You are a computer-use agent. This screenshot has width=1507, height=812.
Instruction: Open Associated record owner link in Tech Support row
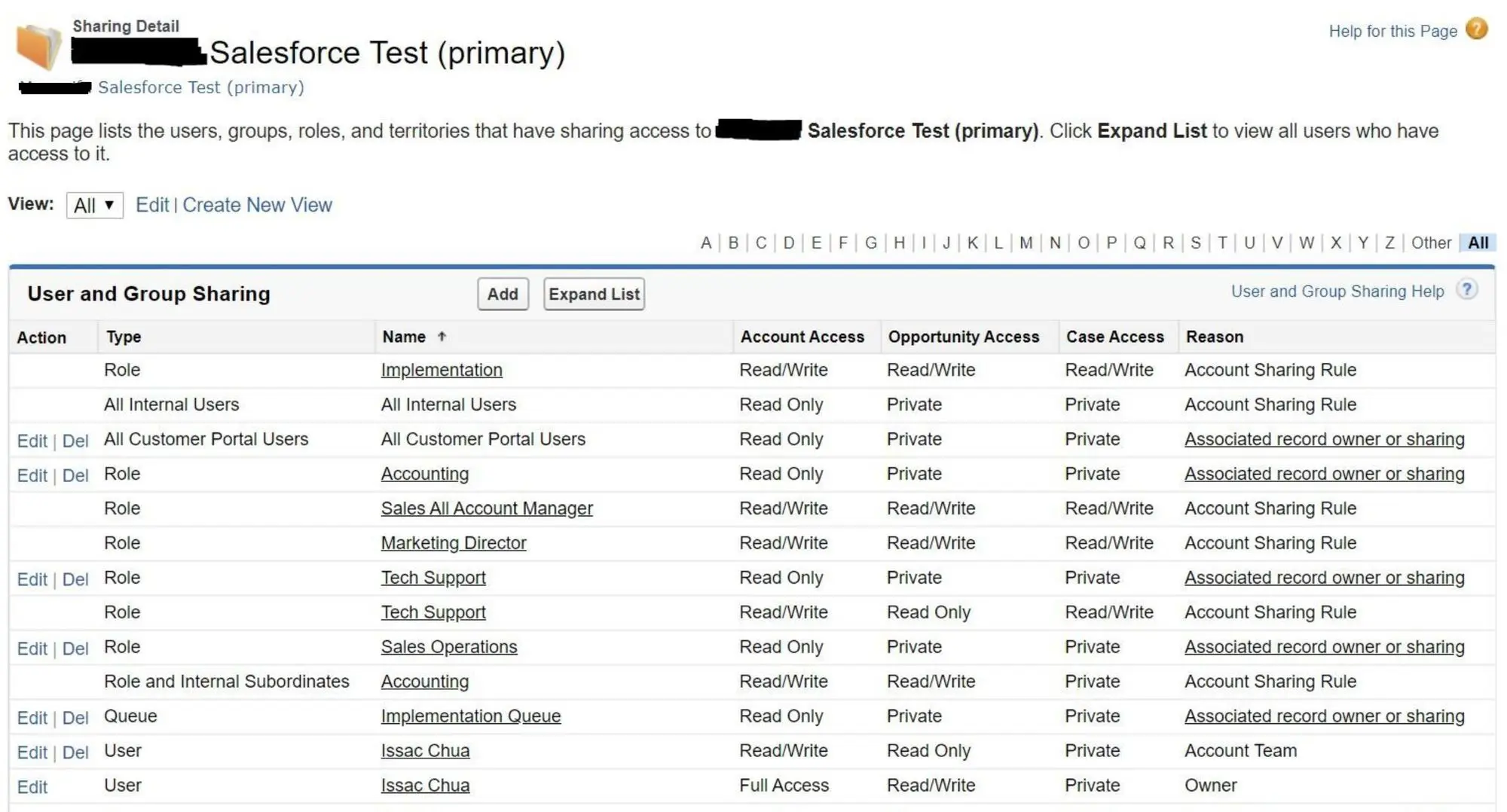(1325, 578)
